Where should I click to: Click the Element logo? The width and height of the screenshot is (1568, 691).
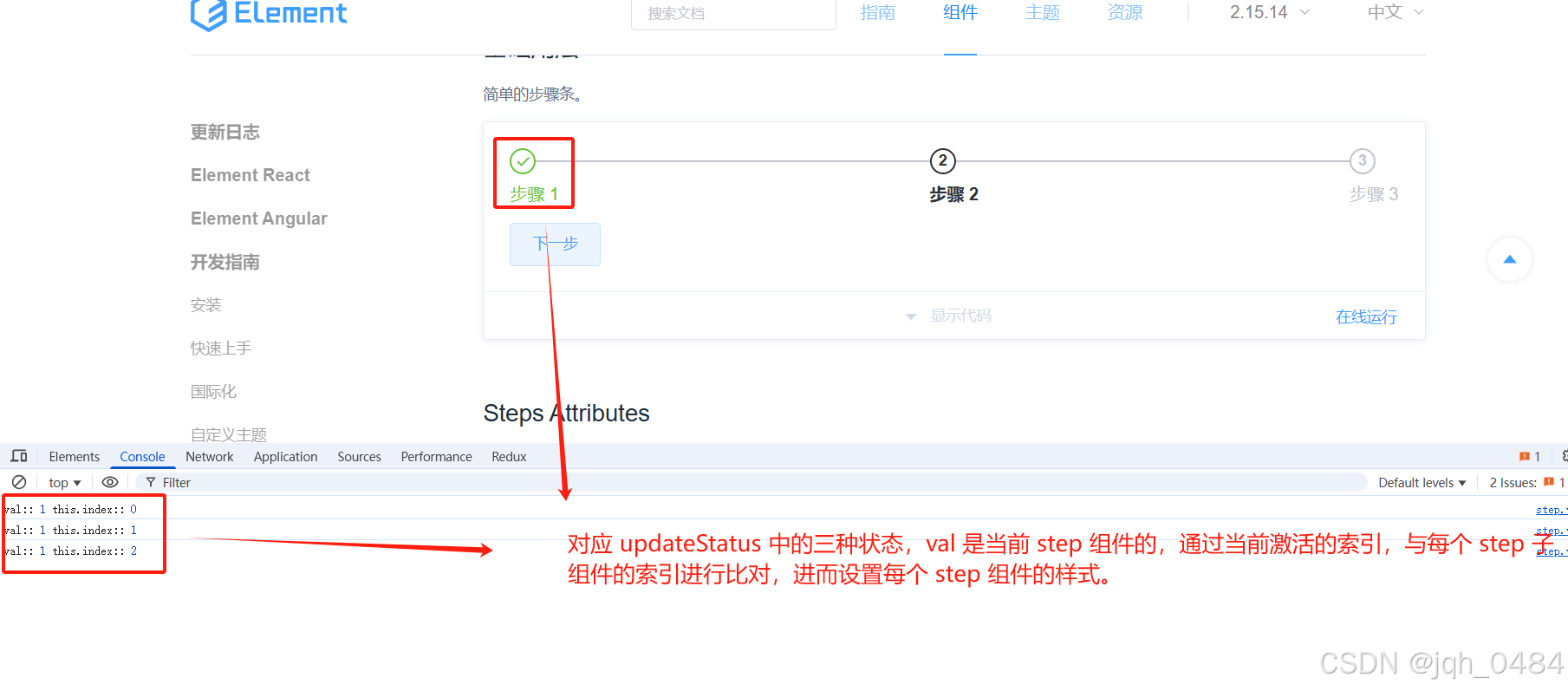coord(269,14)
